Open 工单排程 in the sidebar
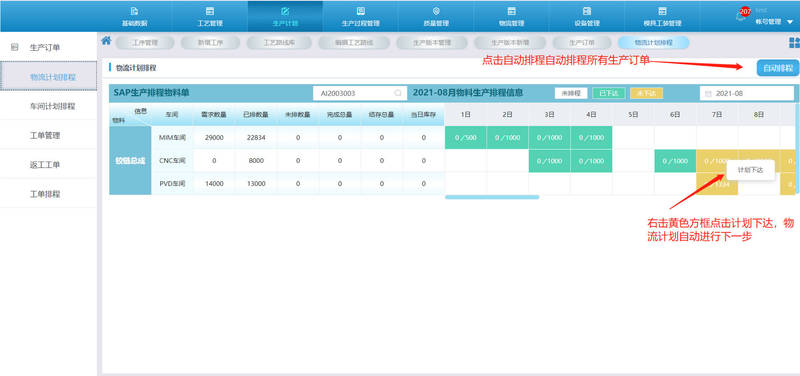Screen dimensions: 800x376 click(48, 194)
